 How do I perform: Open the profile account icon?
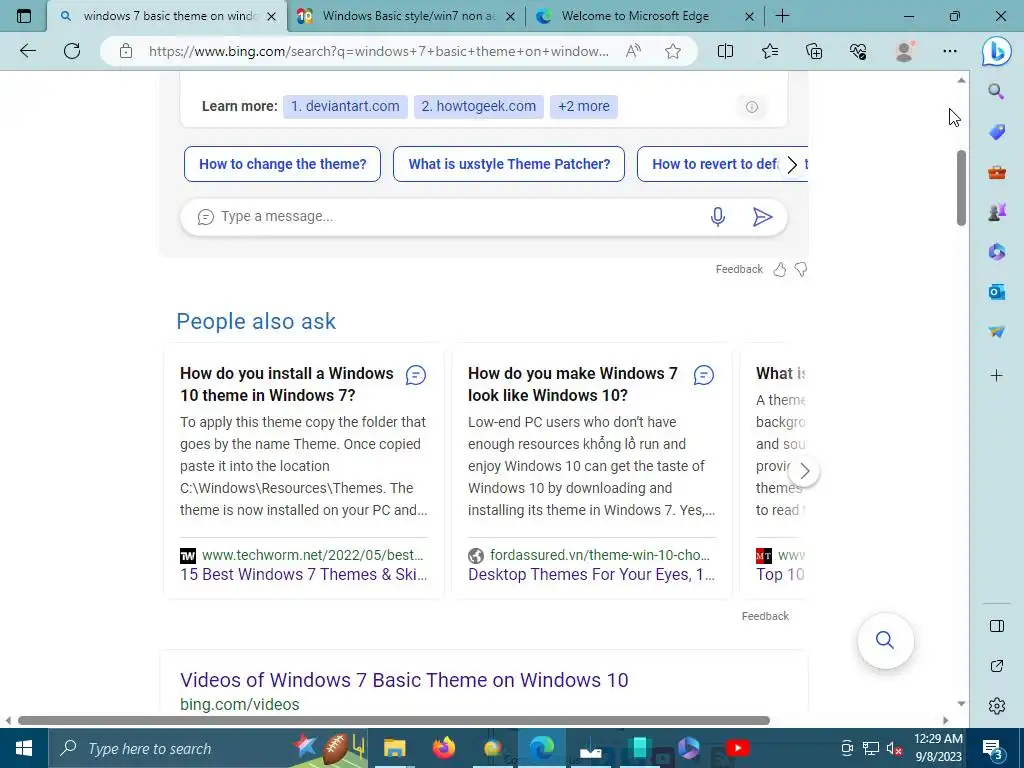pyautogui.click(x=904, y=51)
